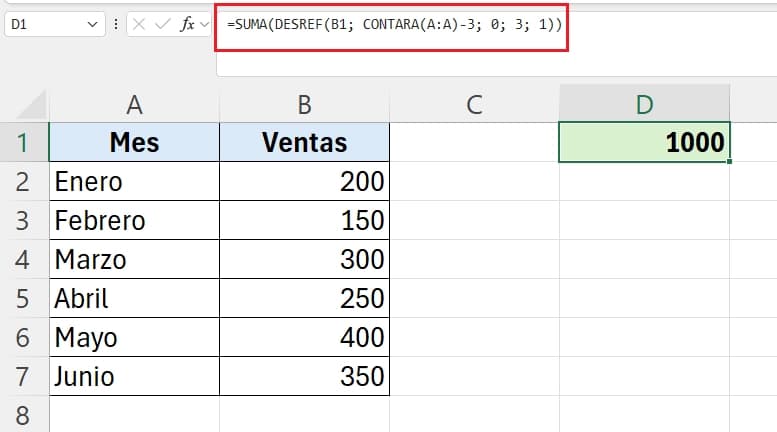The height and width of the screenshot is (432, 777).
Task: Select row 6 header
Action: (24, 337)
